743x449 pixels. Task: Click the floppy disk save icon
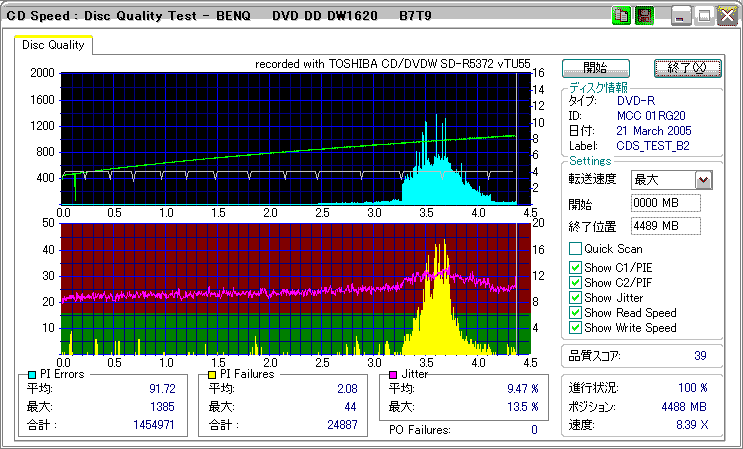click(x=644, y=16)
